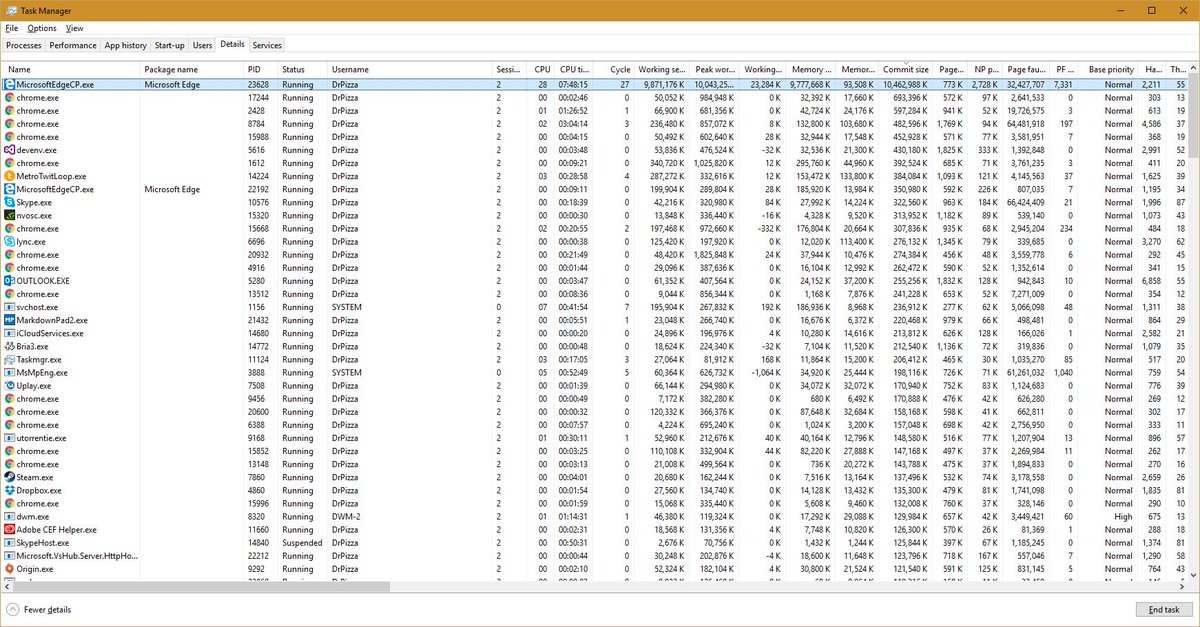This screenshot has height=627, width=1200.
Task: Click the MarkdownPad2.exe MP icon
Action: [x=9, y=320]
